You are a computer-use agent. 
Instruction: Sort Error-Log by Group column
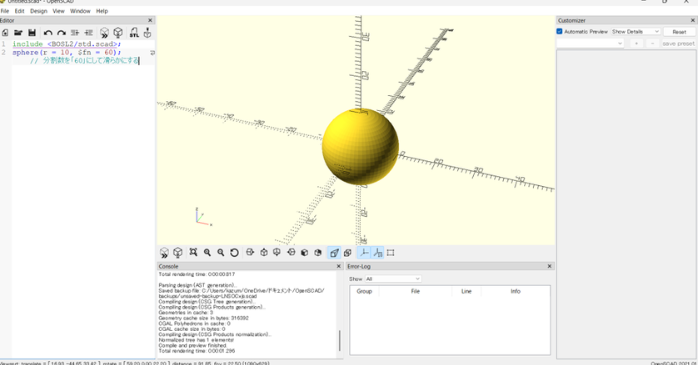364,291
